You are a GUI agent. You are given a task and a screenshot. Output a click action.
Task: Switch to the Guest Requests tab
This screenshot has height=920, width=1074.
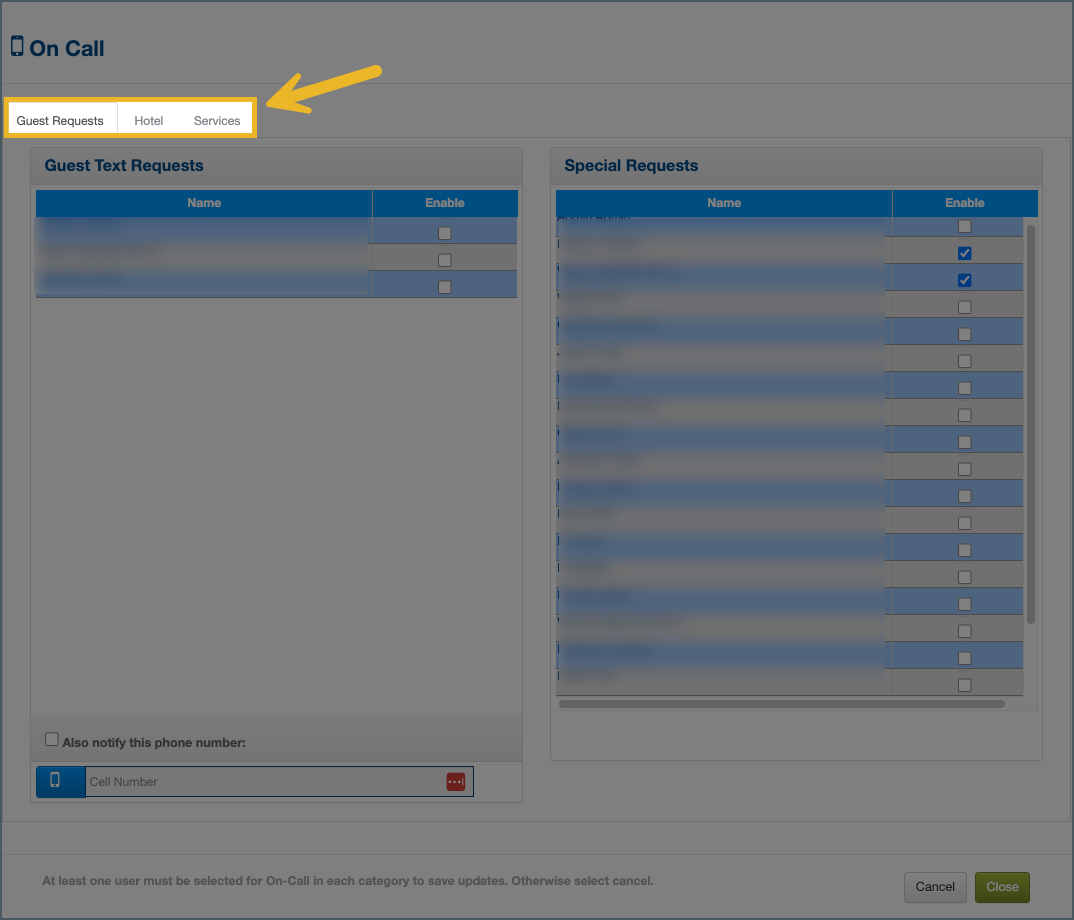[x=60, y=120]
